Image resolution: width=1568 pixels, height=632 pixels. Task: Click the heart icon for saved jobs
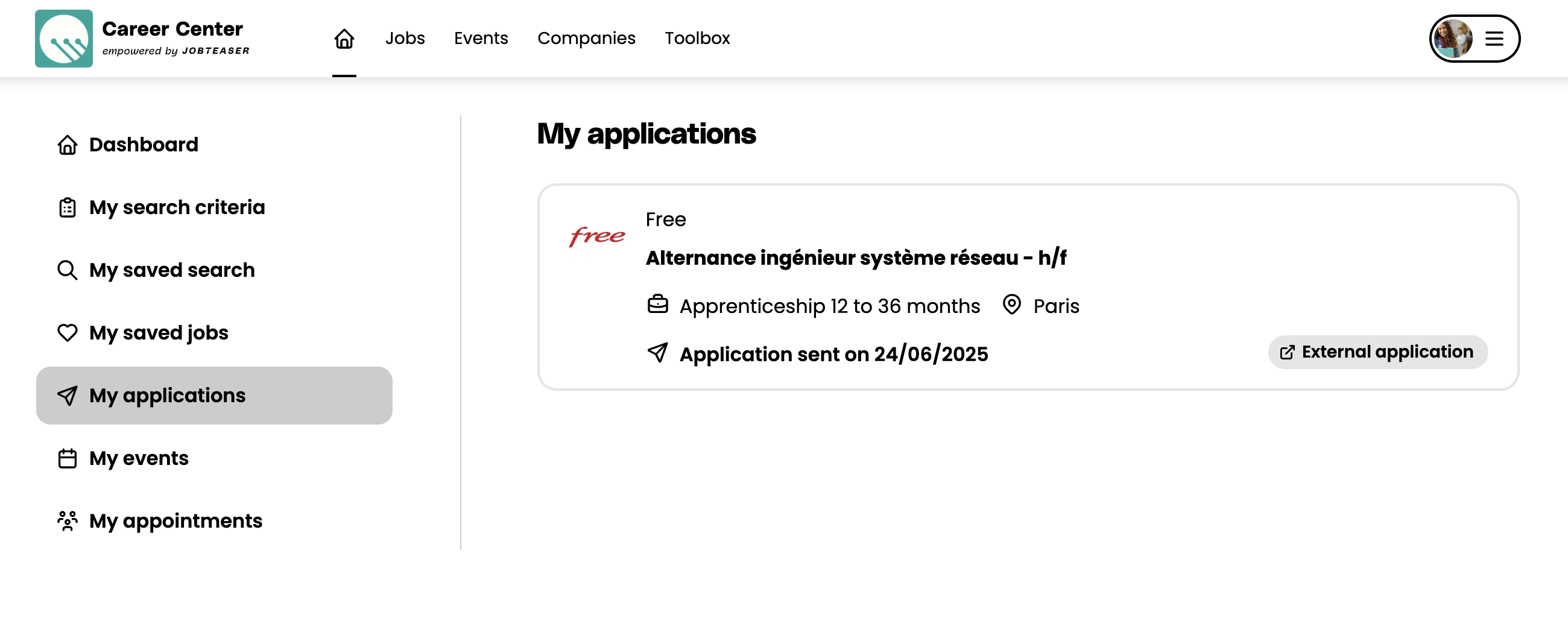coord(67,333)
